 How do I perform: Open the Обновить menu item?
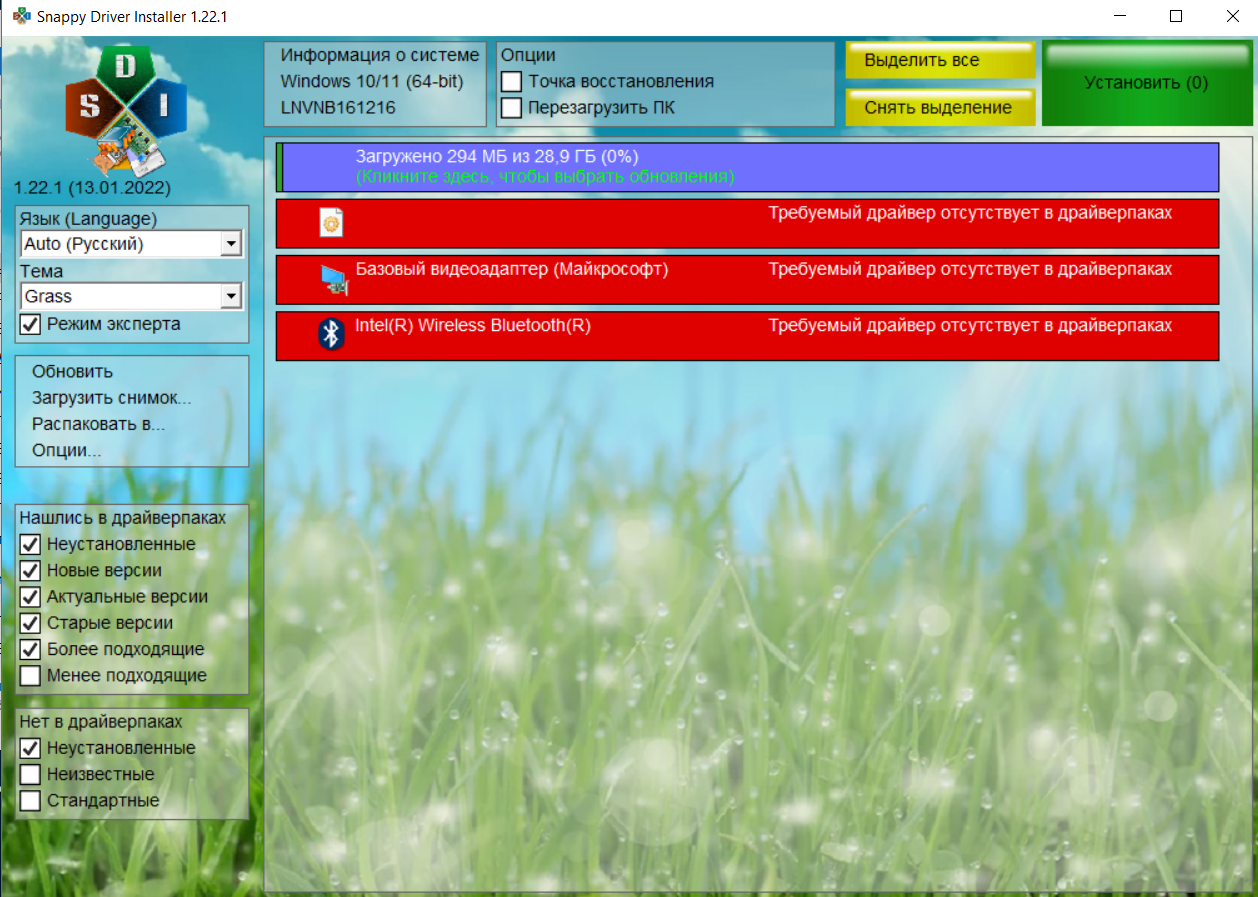72,372
